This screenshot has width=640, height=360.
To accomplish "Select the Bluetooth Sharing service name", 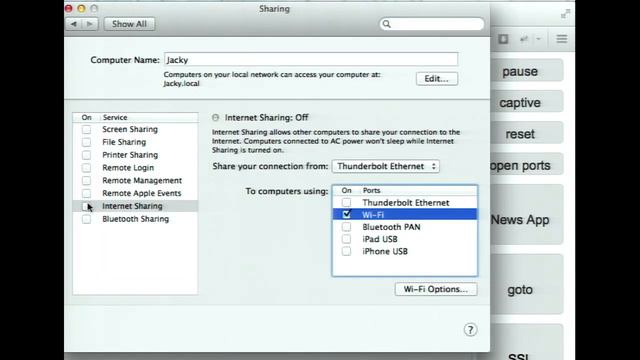I will 136,219.
